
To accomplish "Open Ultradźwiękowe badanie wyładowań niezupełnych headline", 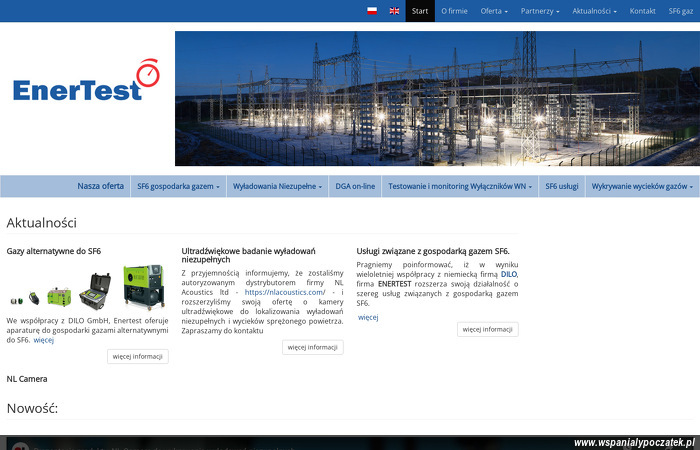I will coord(248,255).
